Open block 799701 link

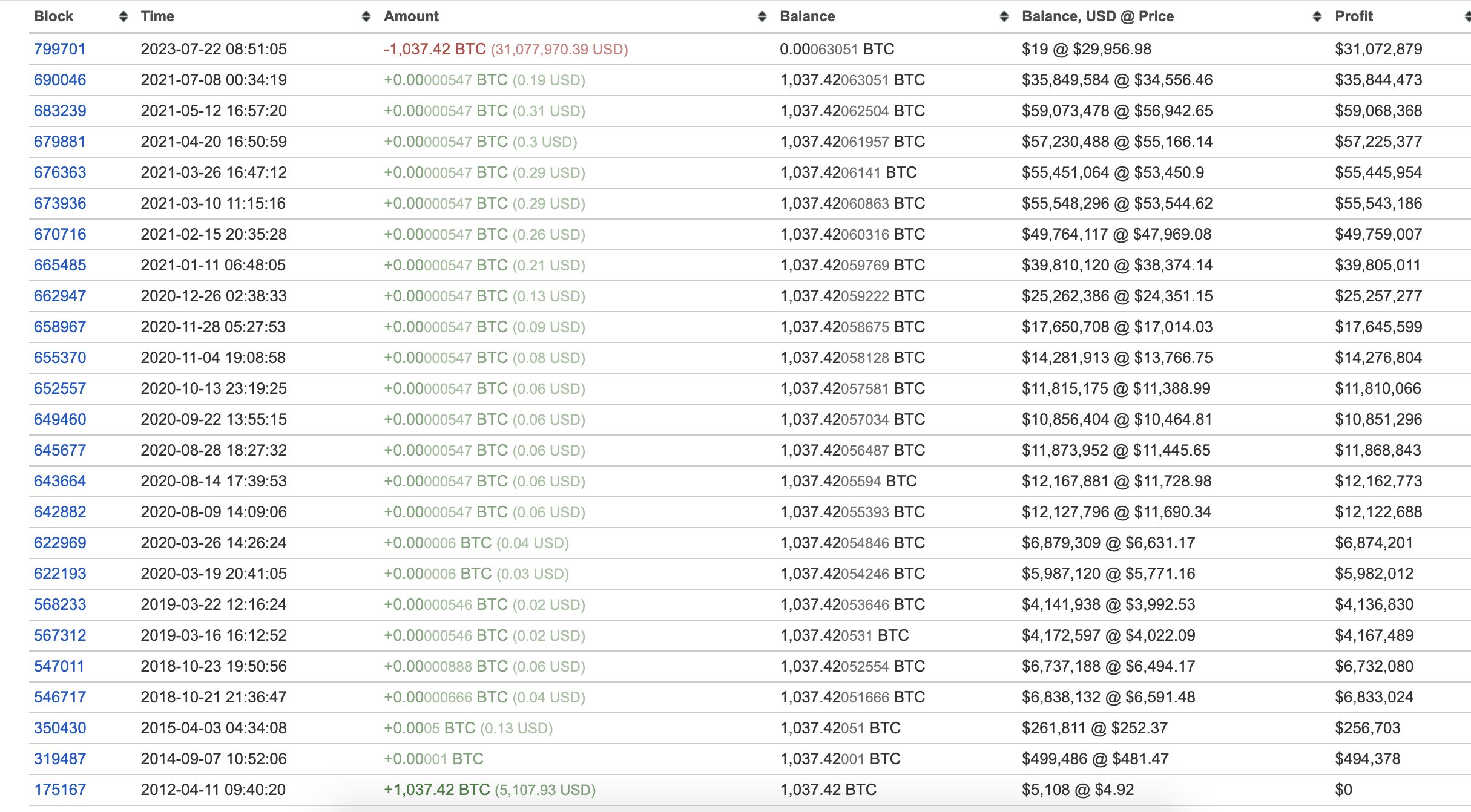pos(59,49)
